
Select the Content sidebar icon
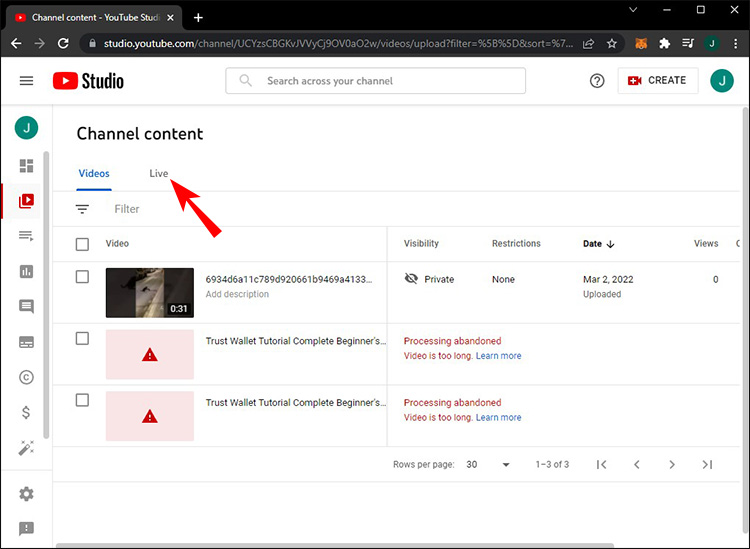tap(26, 201)
